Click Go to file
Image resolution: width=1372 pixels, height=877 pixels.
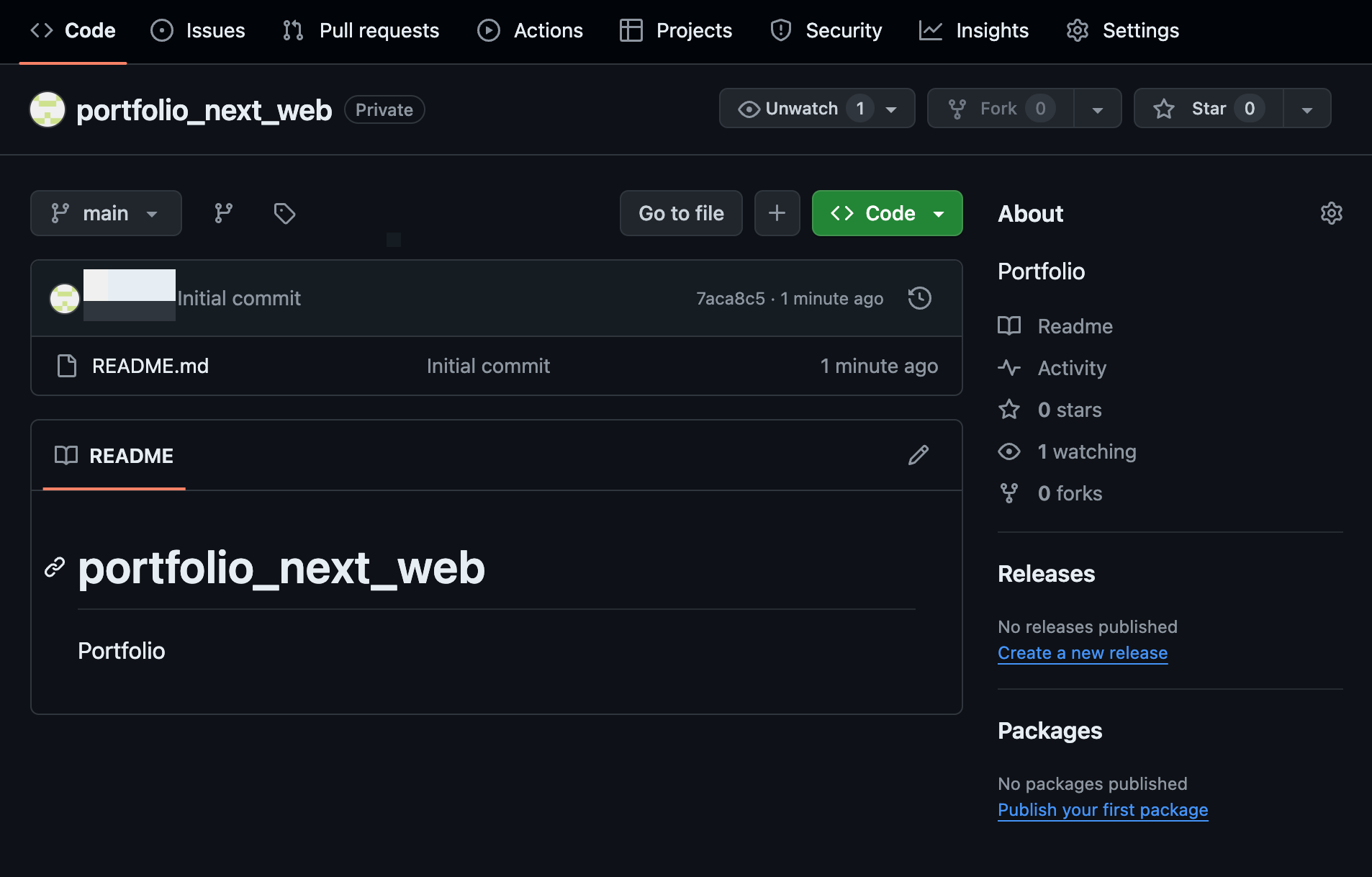tap(681, 213)
